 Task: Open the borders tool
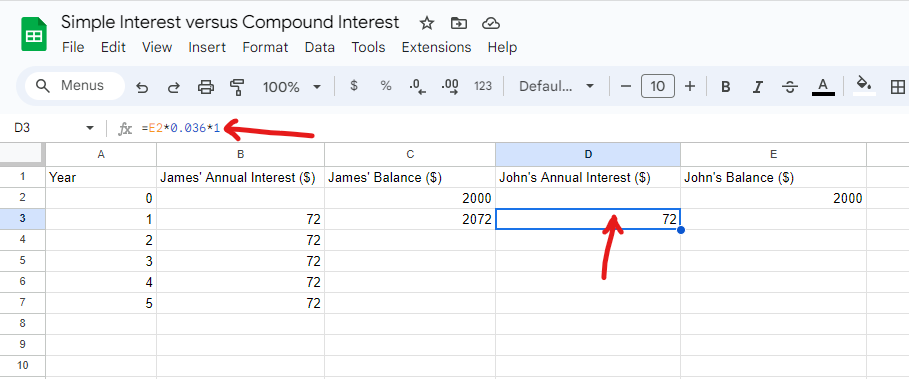coord(897,87)
